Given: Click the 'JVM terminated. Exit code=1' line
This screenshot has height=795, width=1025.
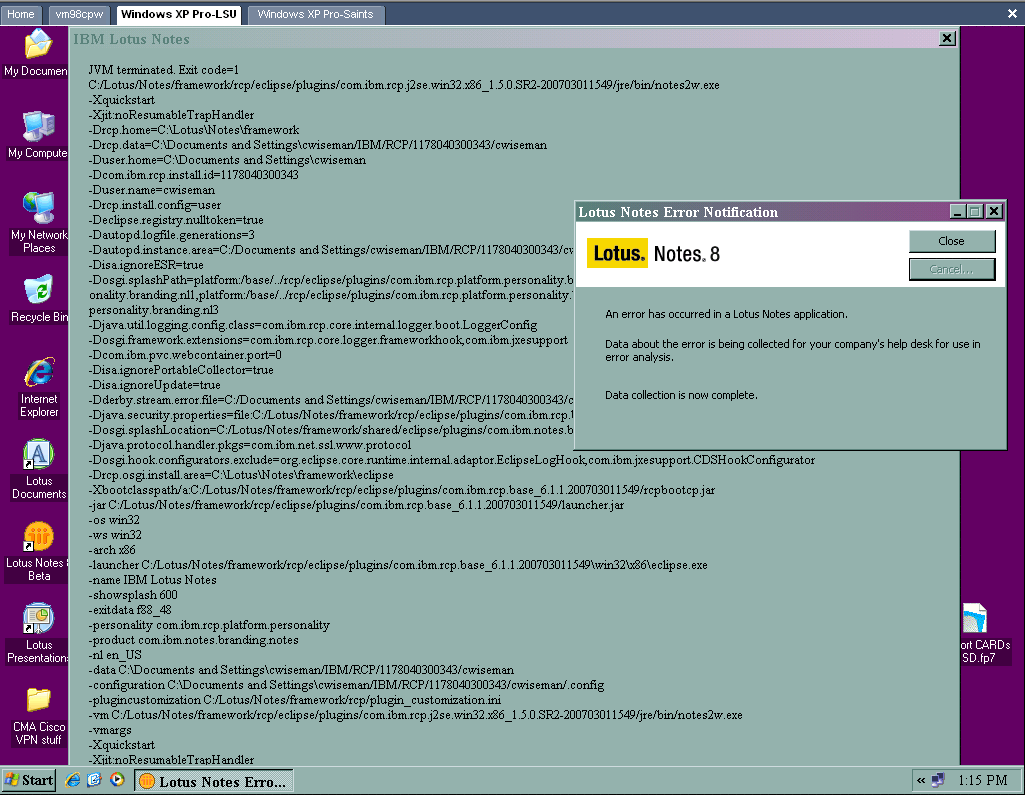Looking at the screenshot, I should [164, 70].
